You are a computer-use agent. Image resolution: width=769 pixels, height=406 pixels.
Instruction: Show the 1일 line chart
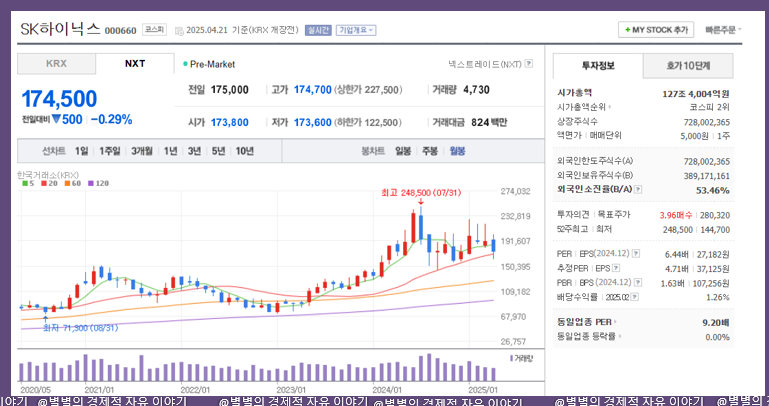(81, 151)
